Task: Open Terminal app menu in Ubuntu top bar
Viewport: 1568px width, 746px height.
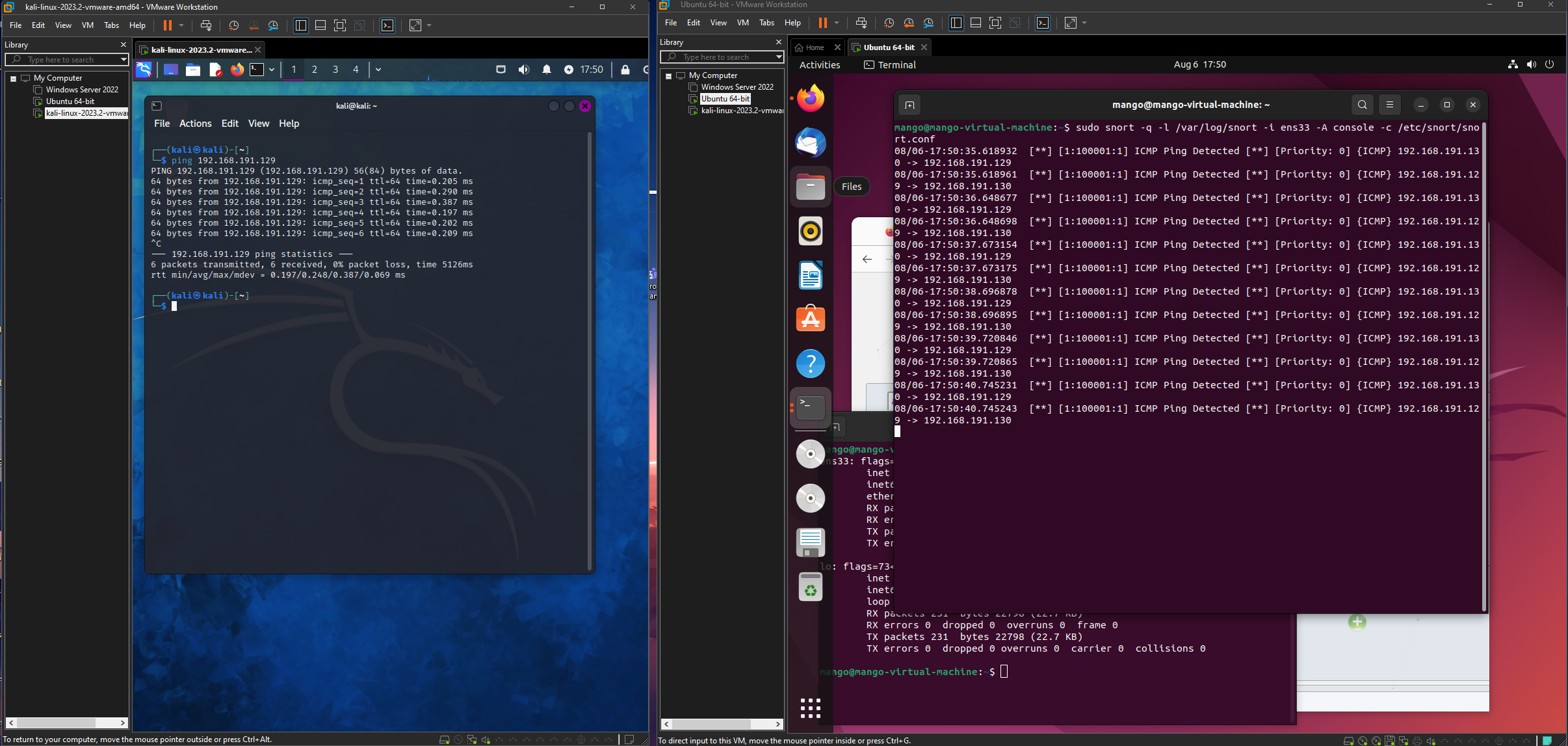Action: tap(890, 65)
